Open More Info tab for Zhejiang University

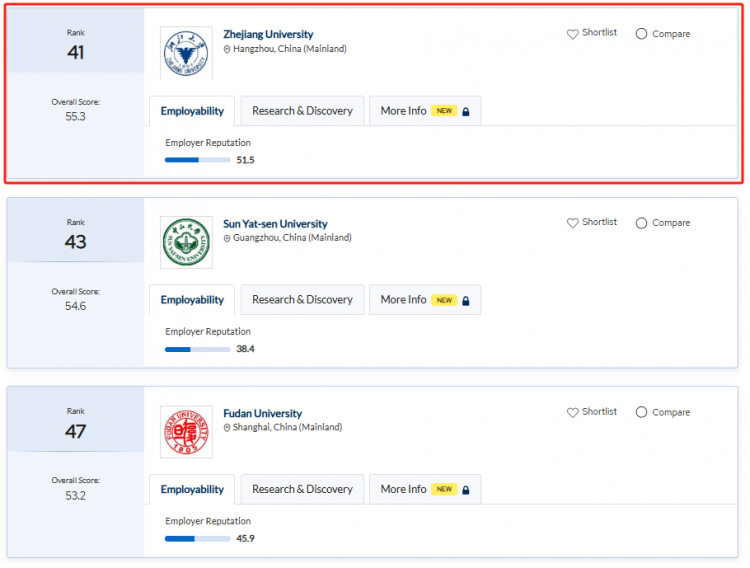425,111
